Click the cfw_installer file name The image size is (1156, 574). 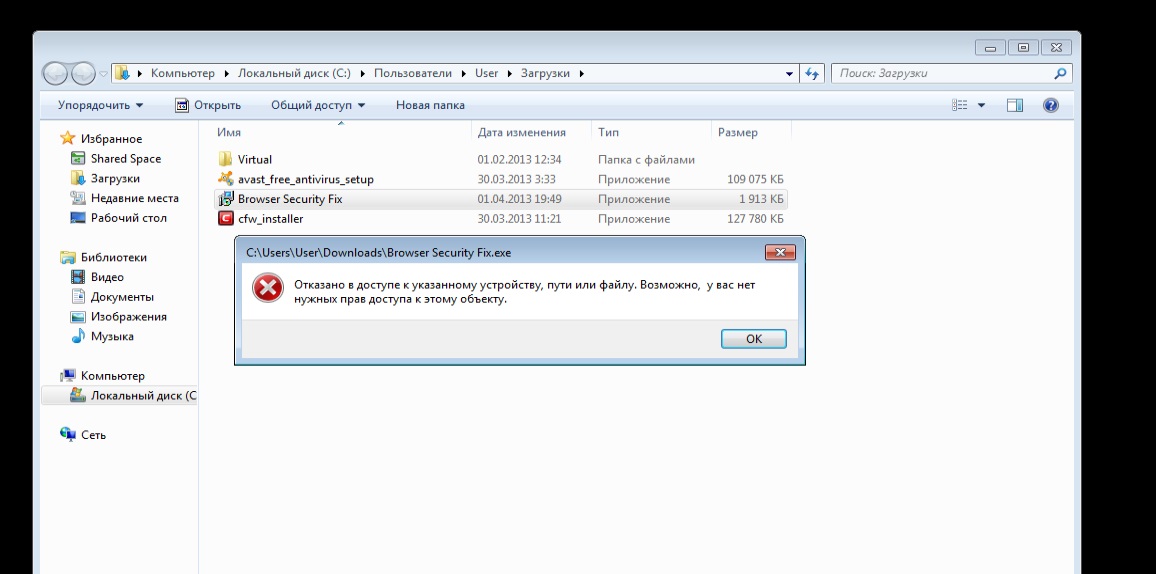271,219
